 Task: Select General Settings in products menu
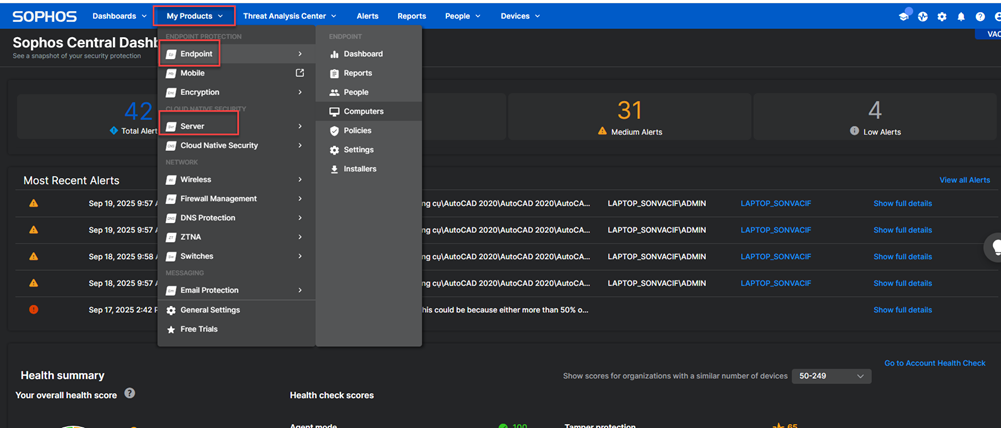209,310
